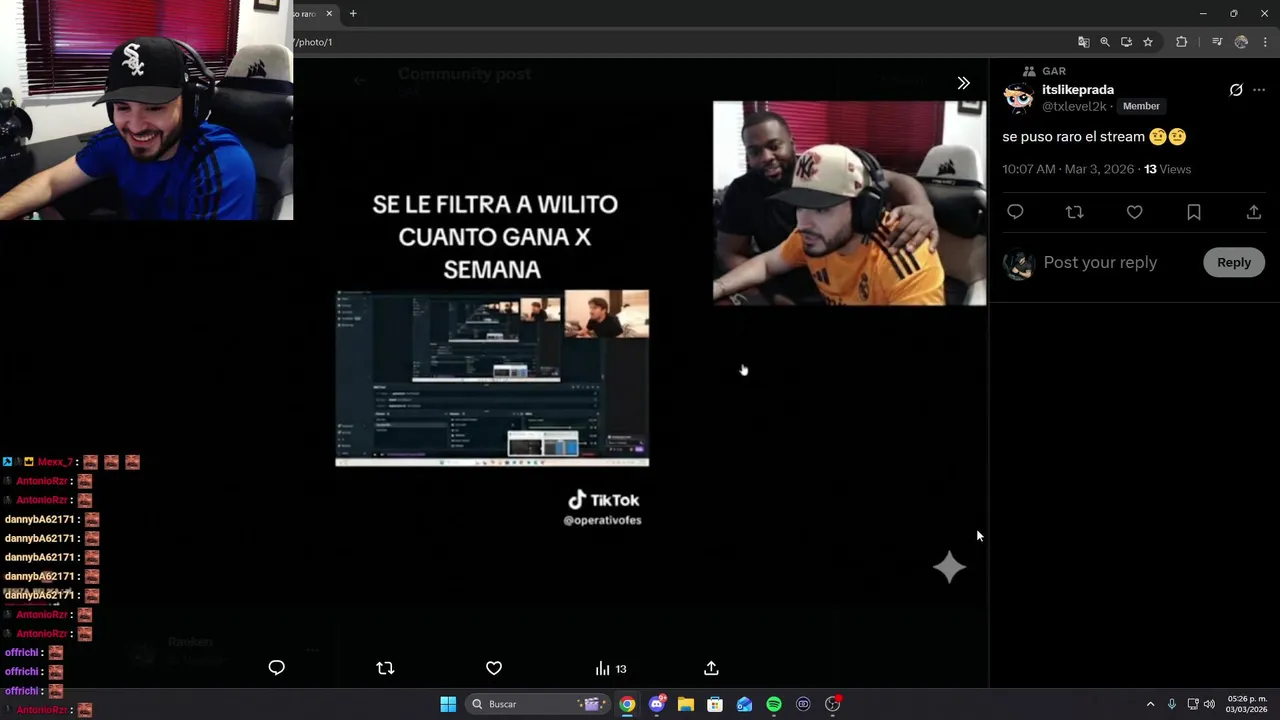Open File Explorer from the taskbar
Screen dimensions: 1280x720
686,704
